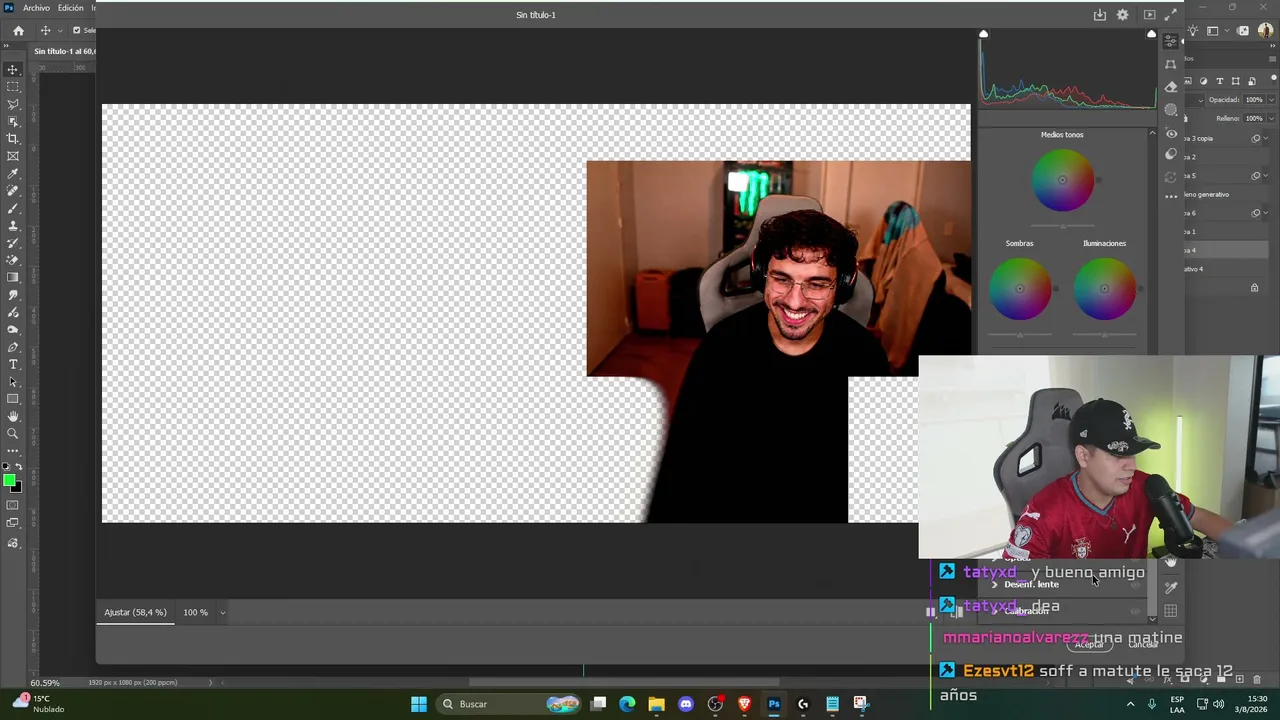Select the Rectangle shape tool
Viewport: 1280px width, 720px height.
pos(13,399)
